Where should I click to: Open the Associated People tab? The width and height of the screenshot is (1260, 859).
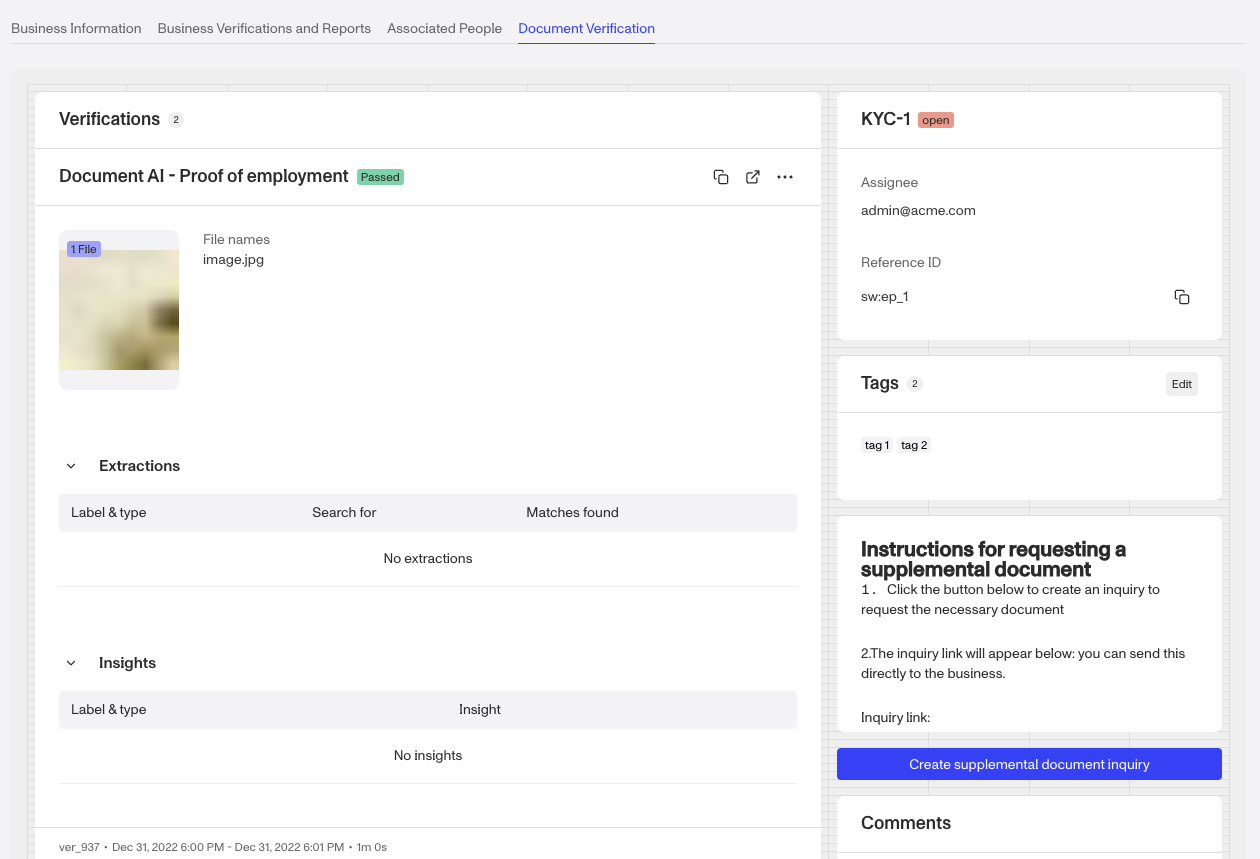tap(444, 28)
